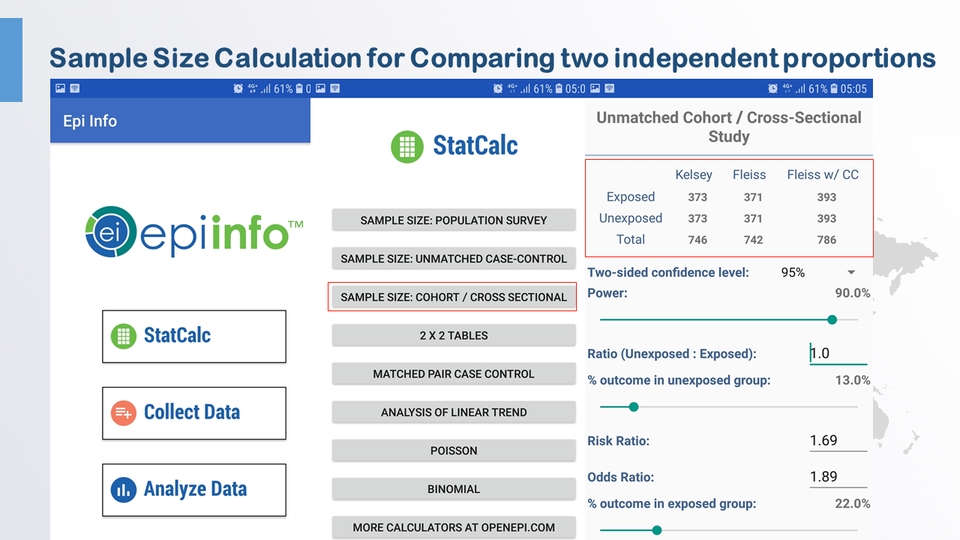This screenshot has width=960, height=540.
Task: Select Sample Size: Cohort / Cross Sectional
Action: pos(454,297)
